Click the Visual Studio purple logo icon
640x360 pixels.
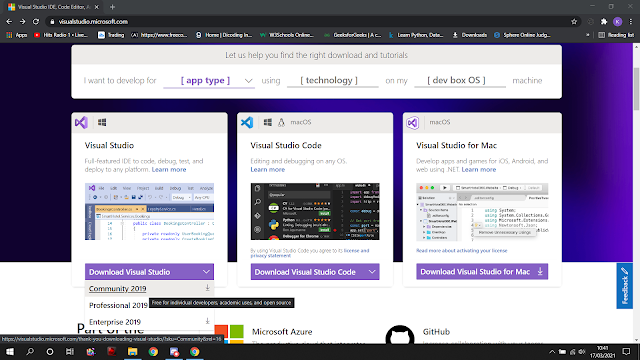point(81,122)
